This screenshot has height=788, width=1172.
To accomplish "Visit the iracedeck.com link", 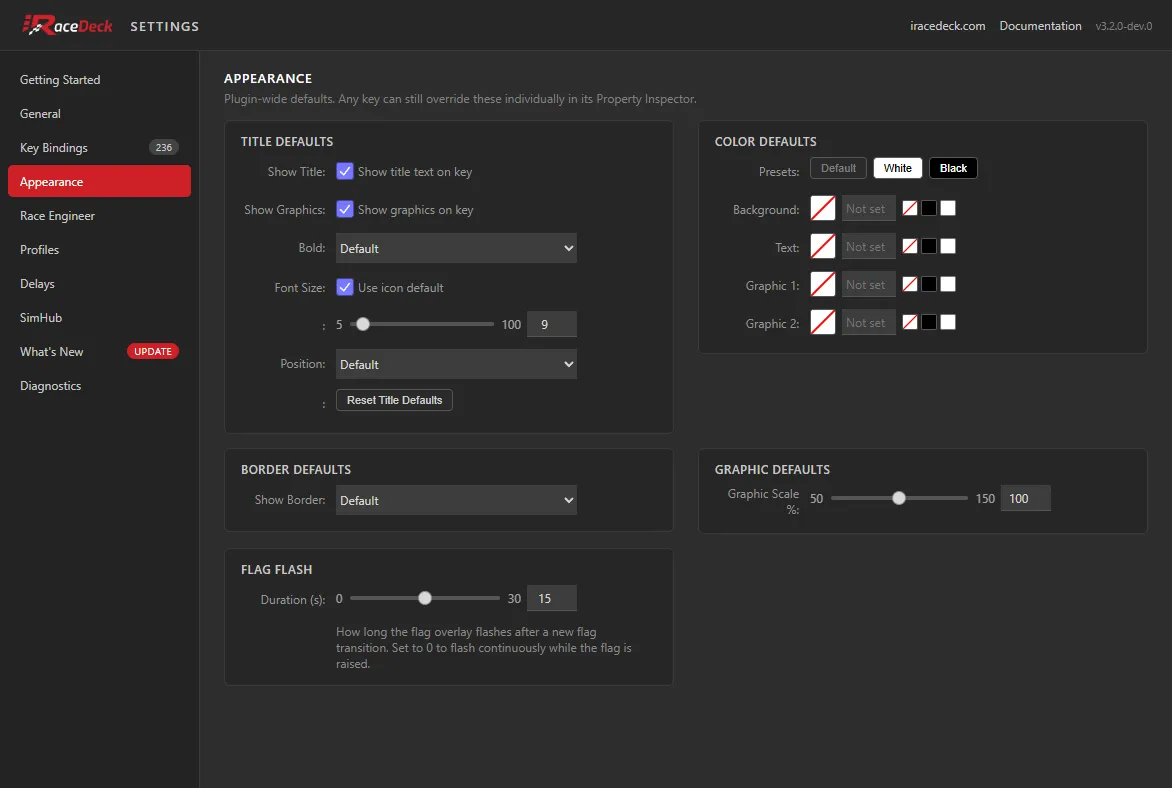I will tap(947, 25).
